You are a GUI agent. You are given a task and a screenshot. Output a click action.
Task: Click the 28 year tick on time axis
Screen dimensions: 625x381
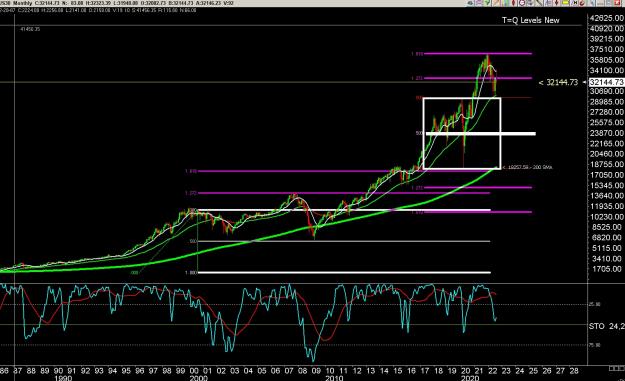(x=574, y=371)
